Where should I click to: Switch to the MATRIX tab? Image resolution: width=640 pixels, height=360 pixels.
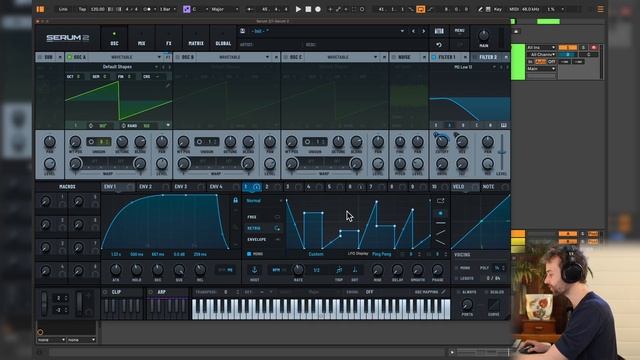click(196, 38)
